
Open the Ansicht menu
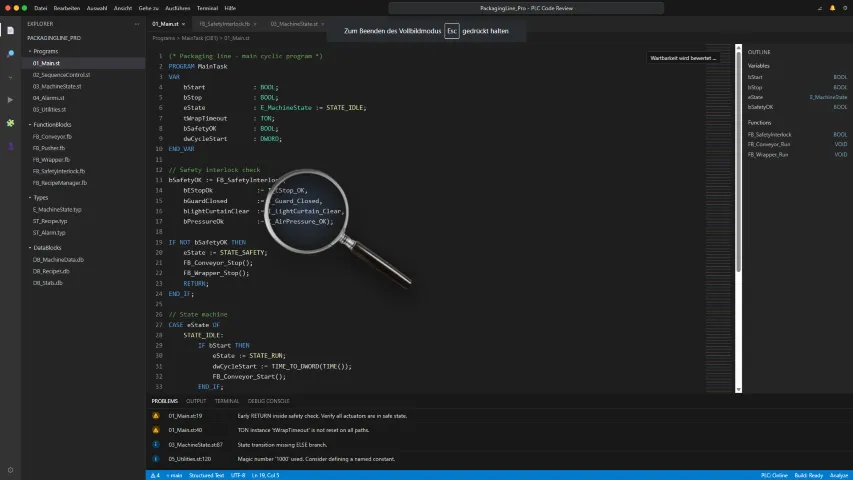click(123, 8)
